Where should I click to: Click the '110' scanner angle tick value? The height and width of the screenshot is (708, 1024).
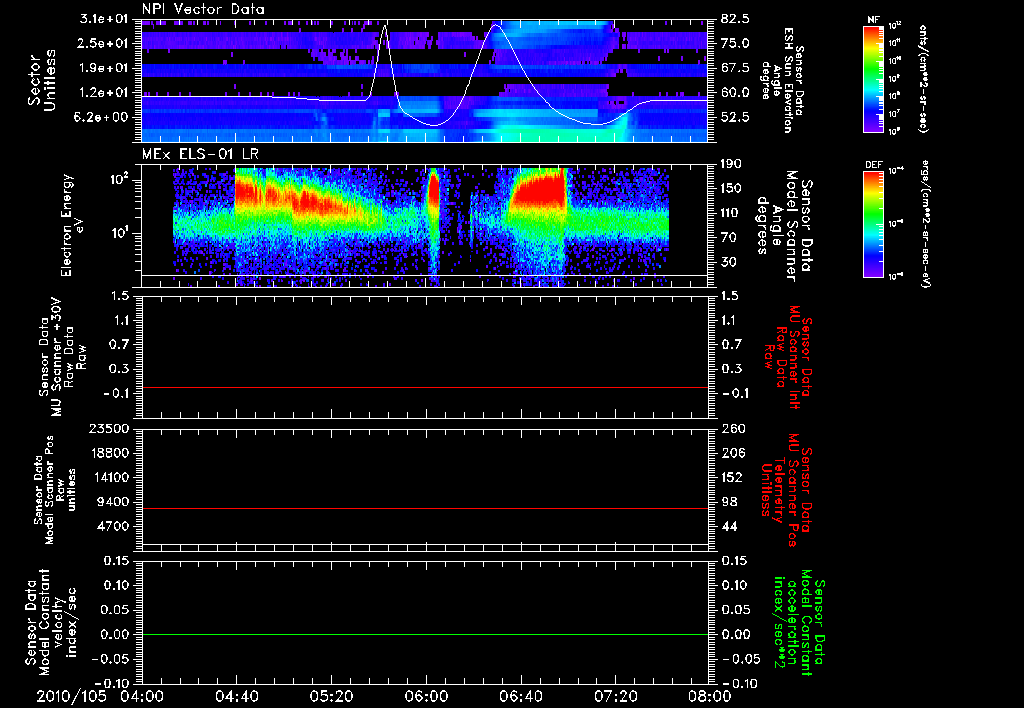732,213
